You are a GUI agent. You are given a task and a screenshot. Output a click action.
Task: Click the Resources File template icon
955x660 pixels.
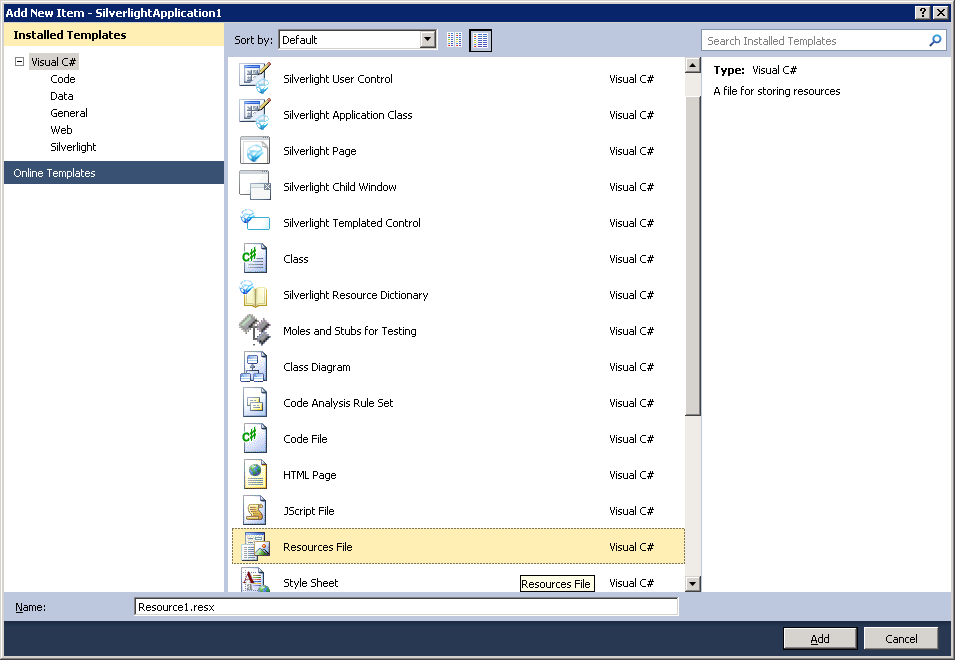tap(255, 546)
